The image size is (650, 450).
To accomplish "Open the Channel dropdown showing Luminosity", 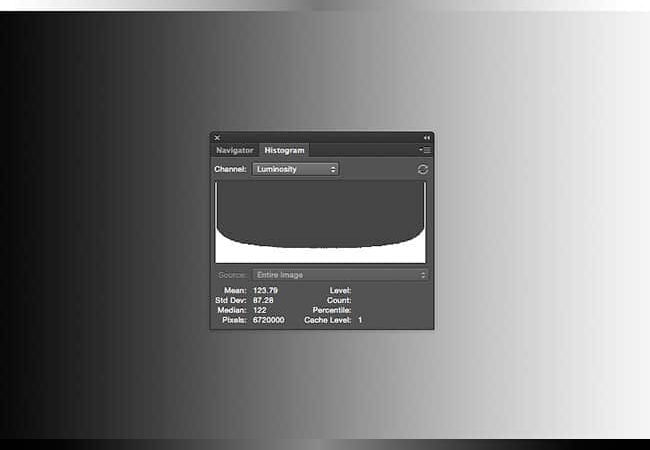I will tap(296, 169).
